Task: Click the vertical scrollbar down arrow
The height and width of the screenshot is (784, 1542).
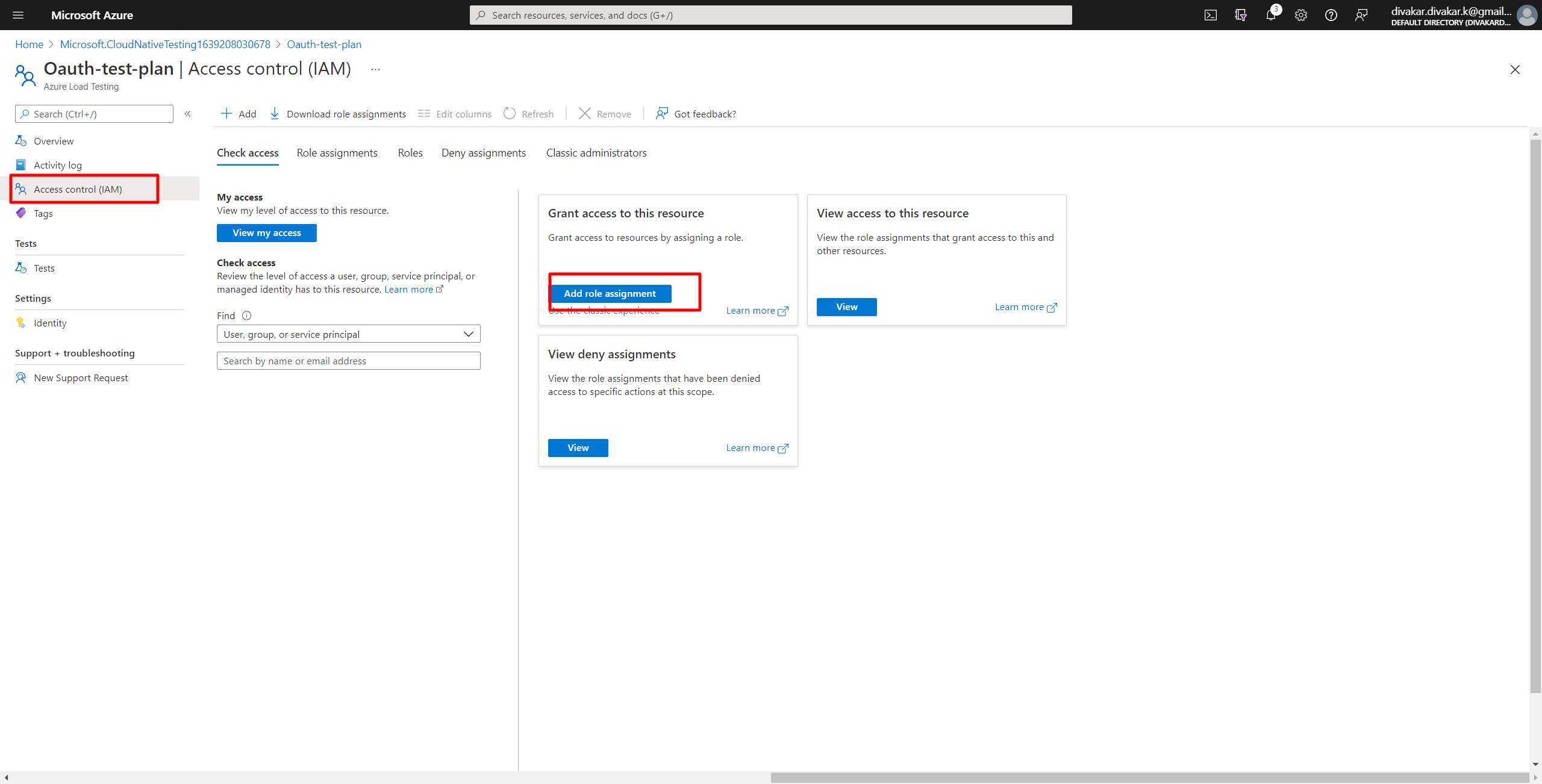Action: pos(1535,764)
